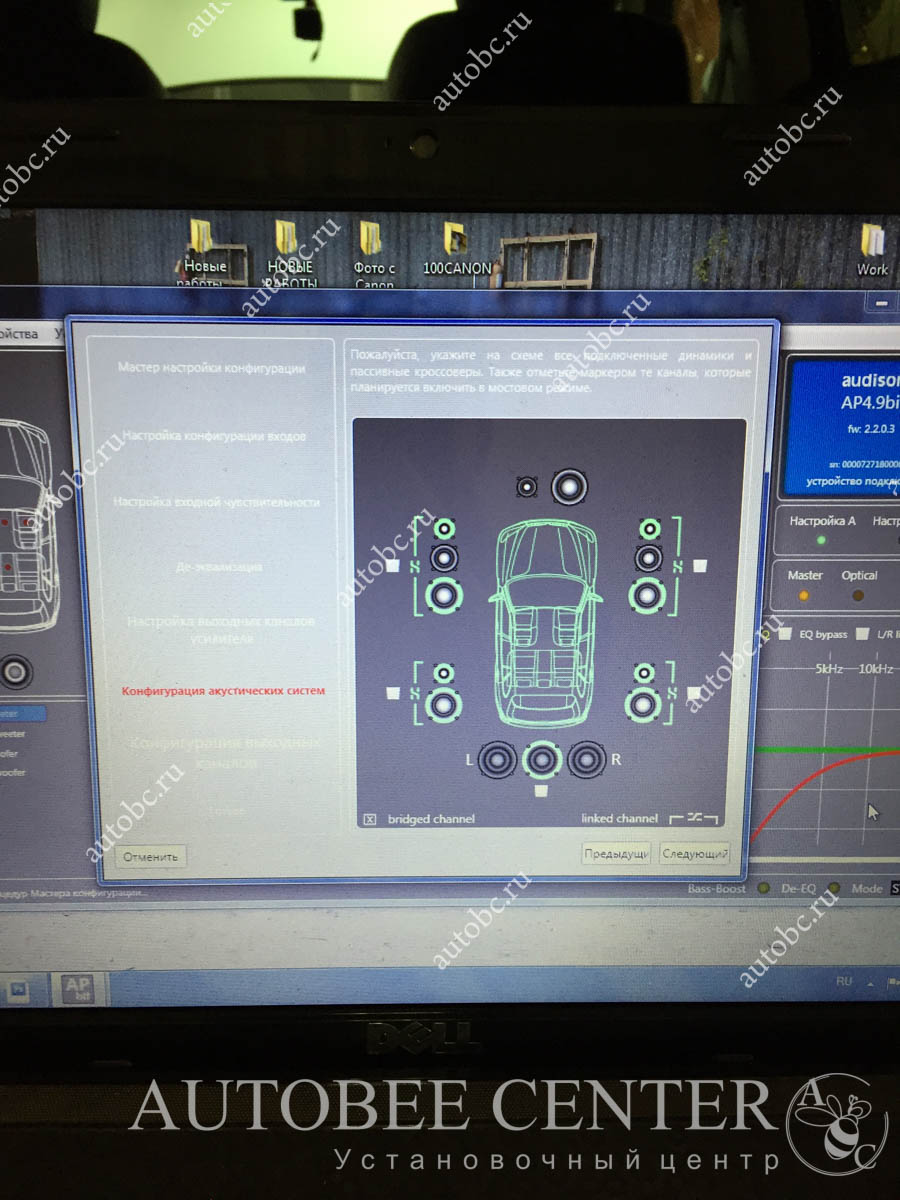Toggle rear left bridged channel checkbox
This screenshot has height=1200, width=900.
click(x=393, y=692)
